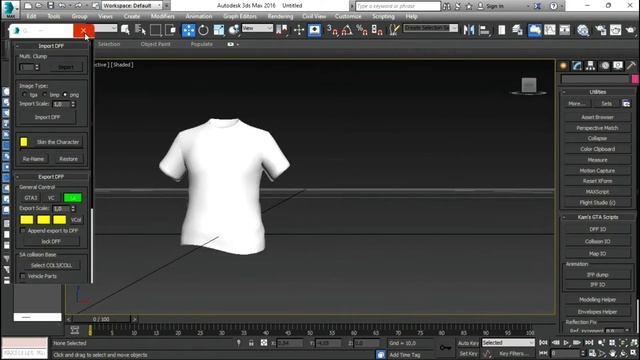Open the Animation menu

coord(199,16)
